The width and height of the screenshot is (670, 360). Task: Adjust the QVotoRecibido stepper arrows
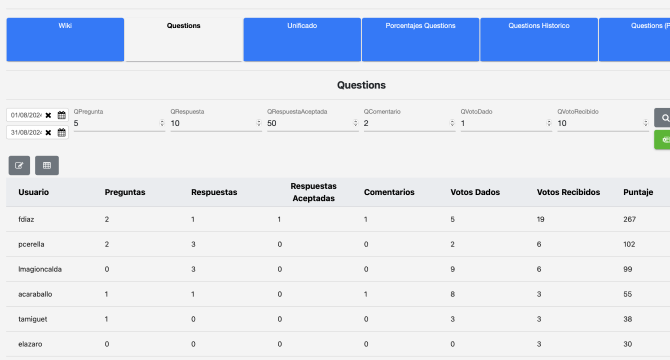coord(646,123)
